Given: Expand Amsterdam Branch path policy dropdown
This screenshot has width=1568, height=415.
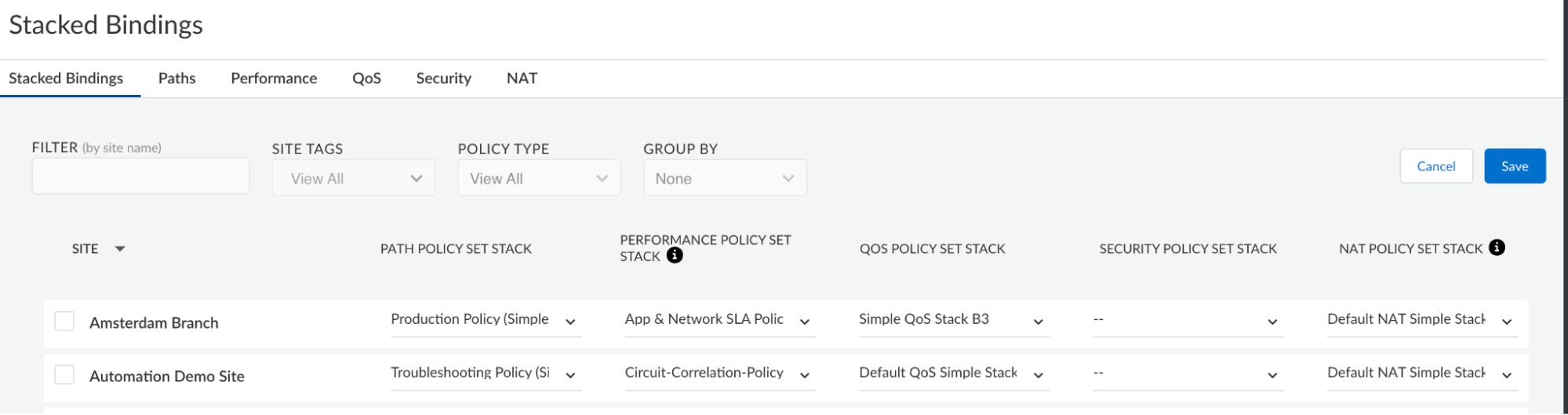Looking at the screenshot, I should [570, 322].
